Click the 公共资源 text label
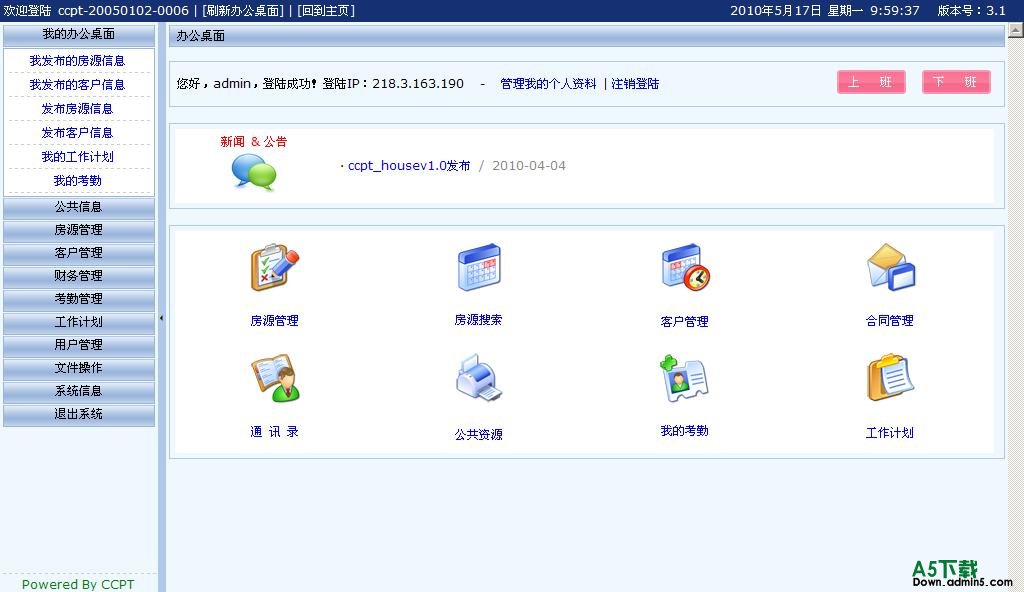The image size is (1024, 592). pos(479,435)
